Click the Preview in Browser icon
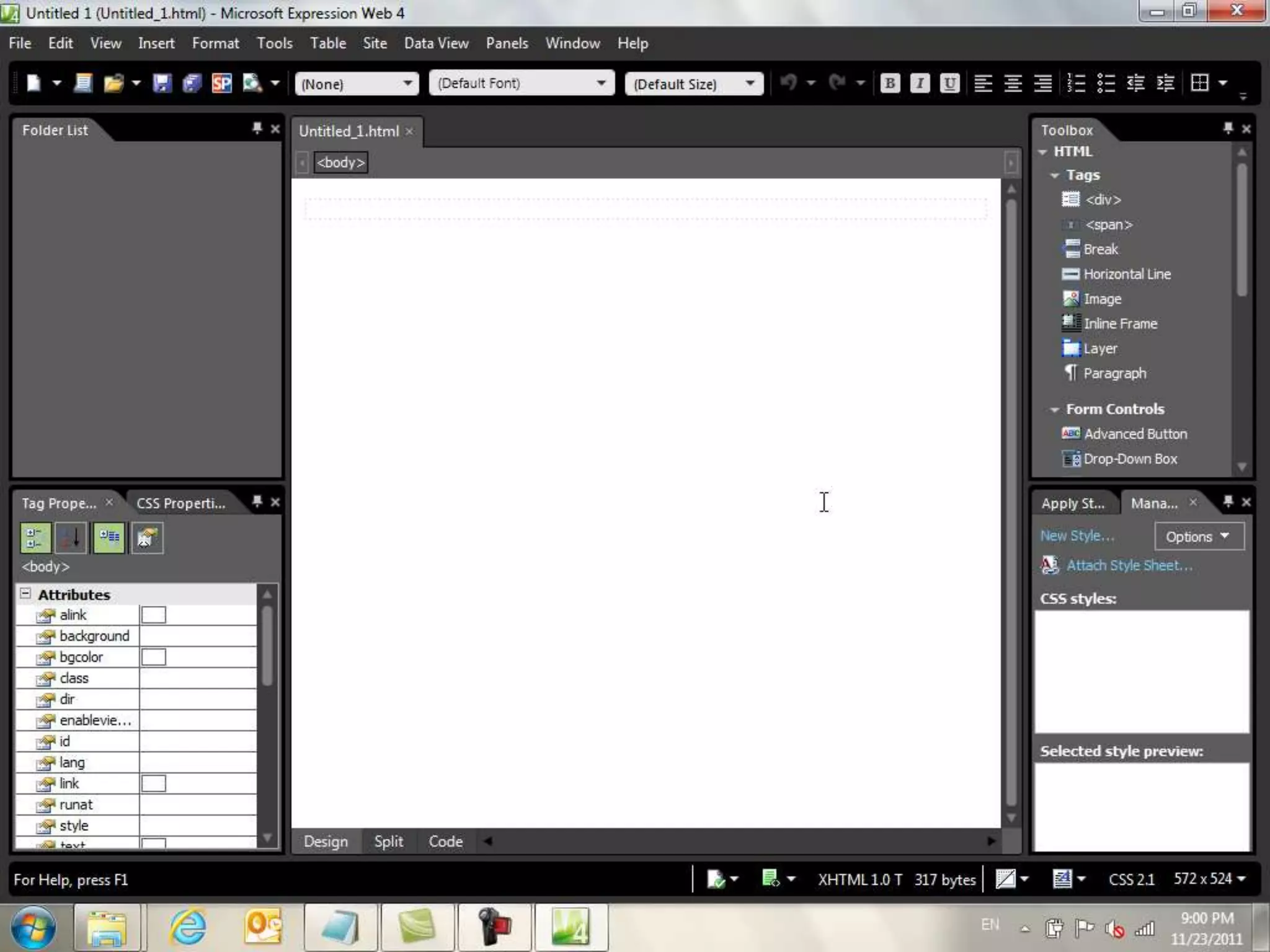This screenshot has height=952, width=1270. pyautogui.click(x=252, y=83)
